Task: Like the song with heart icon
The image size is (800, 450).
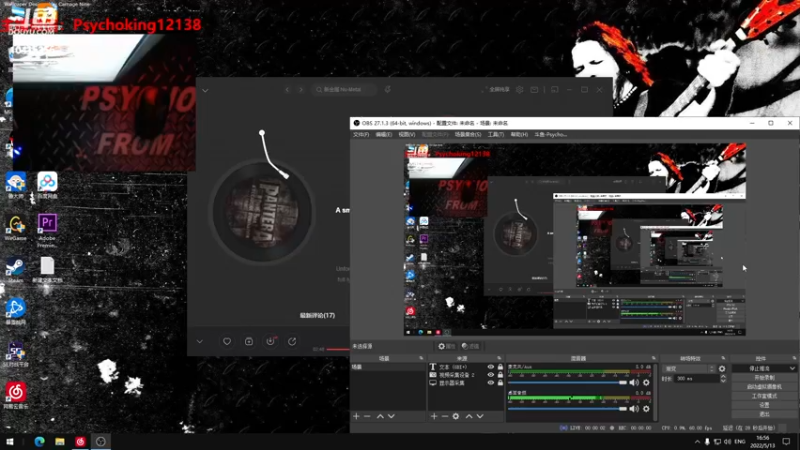Action: click(227, 341)
